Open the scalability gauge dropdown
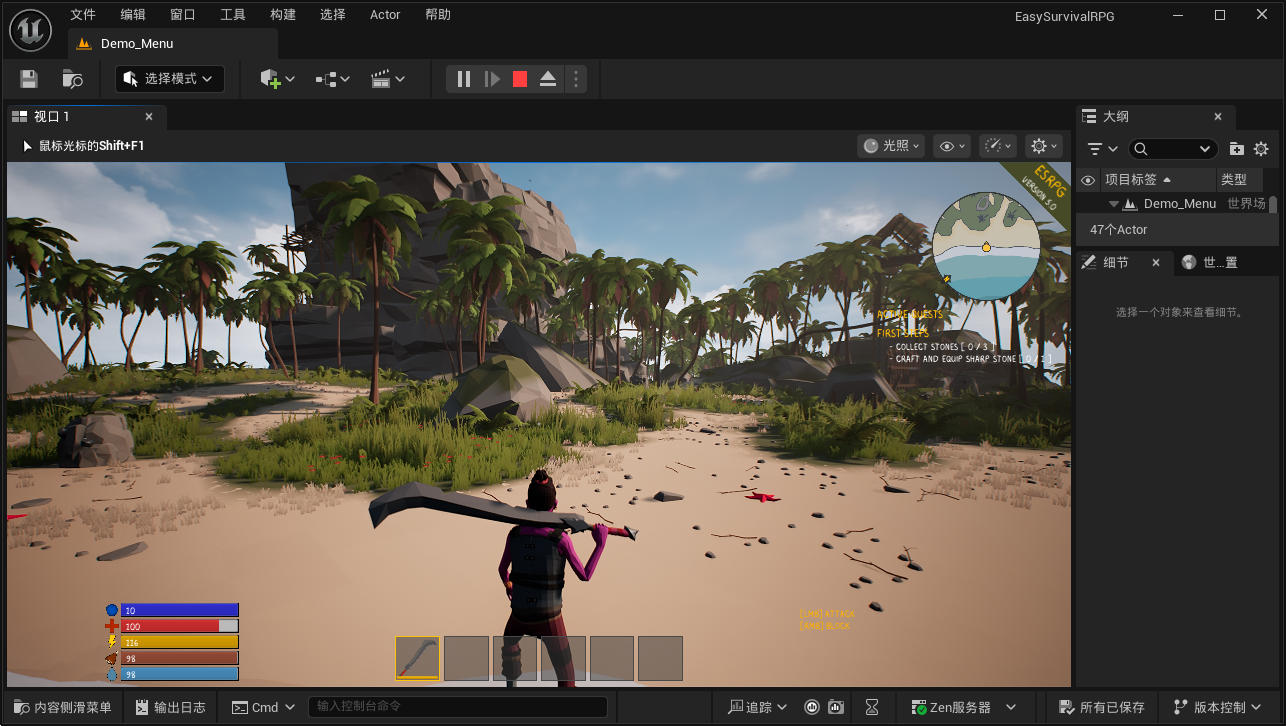Screen dimensions: 1286x726 coord(998,146)
